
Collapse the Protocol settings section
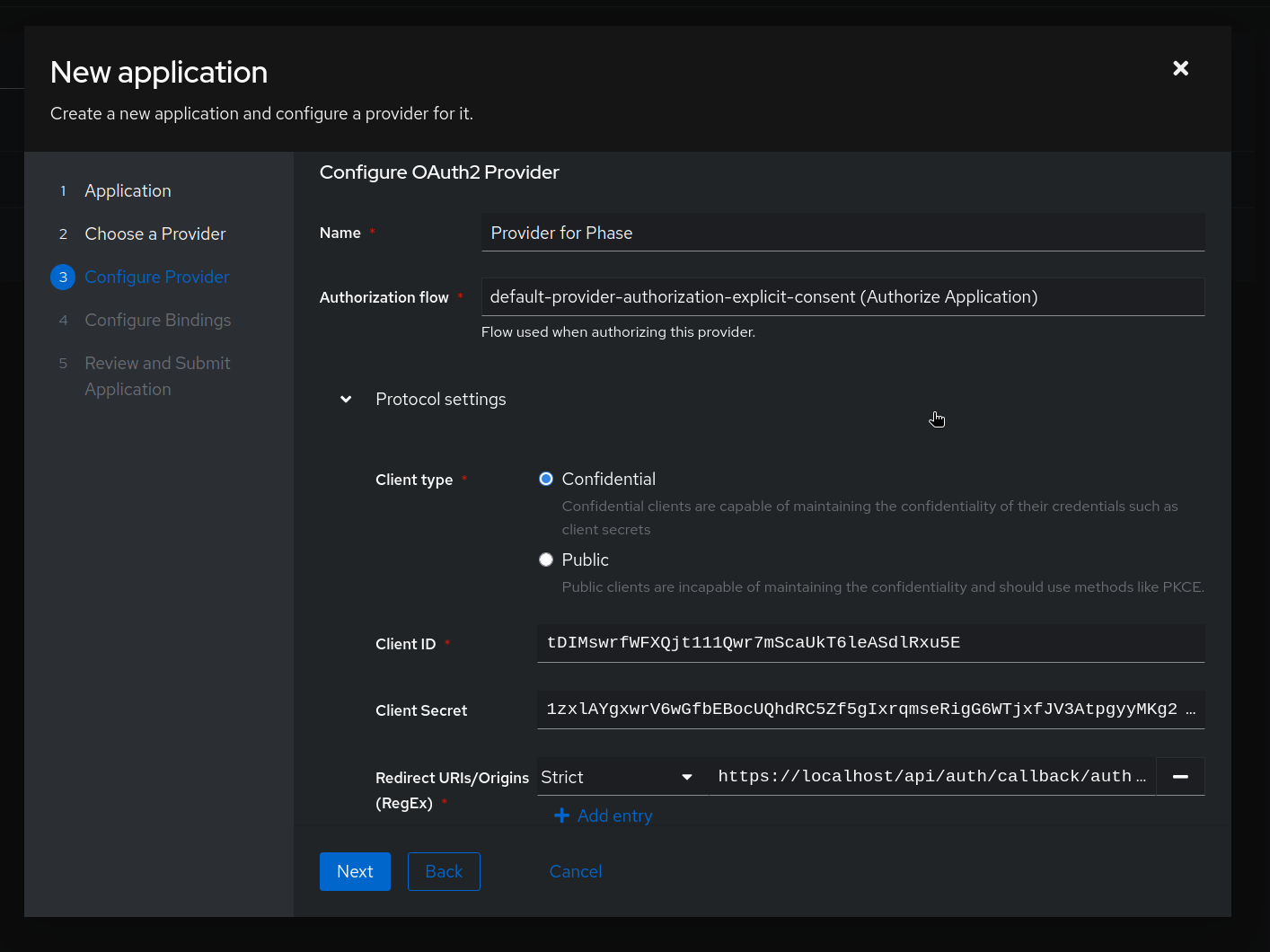pyautogui.click(x=346, y=399)
